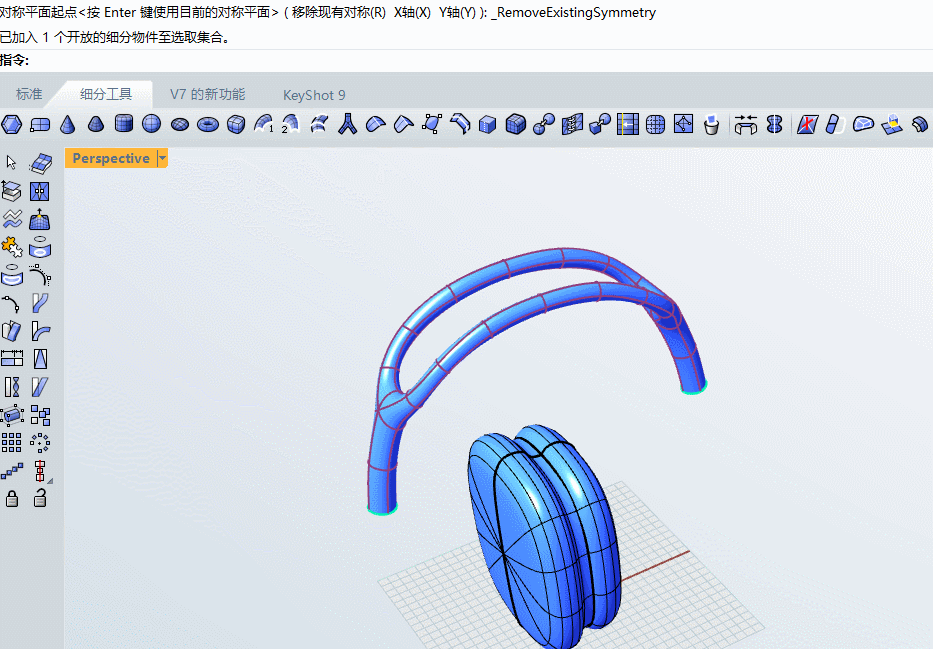Click the subdivided cube icon
The width and height of the screenshot is (933, 649).
pyautogui.click(x=515, y=124)
